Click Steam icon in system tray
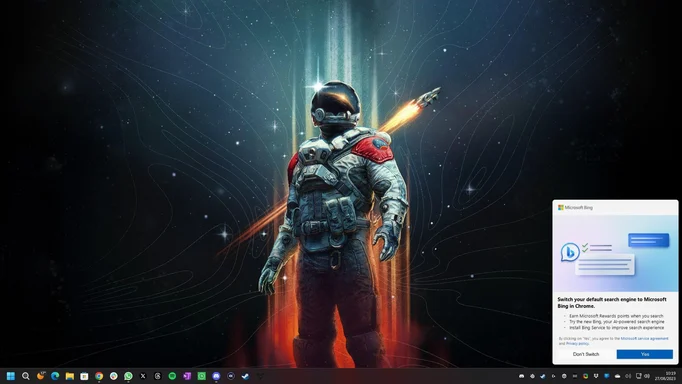Image resolution: width=682 pixels, height=384 pixels. pyautogui.click(x=543, y=376)
